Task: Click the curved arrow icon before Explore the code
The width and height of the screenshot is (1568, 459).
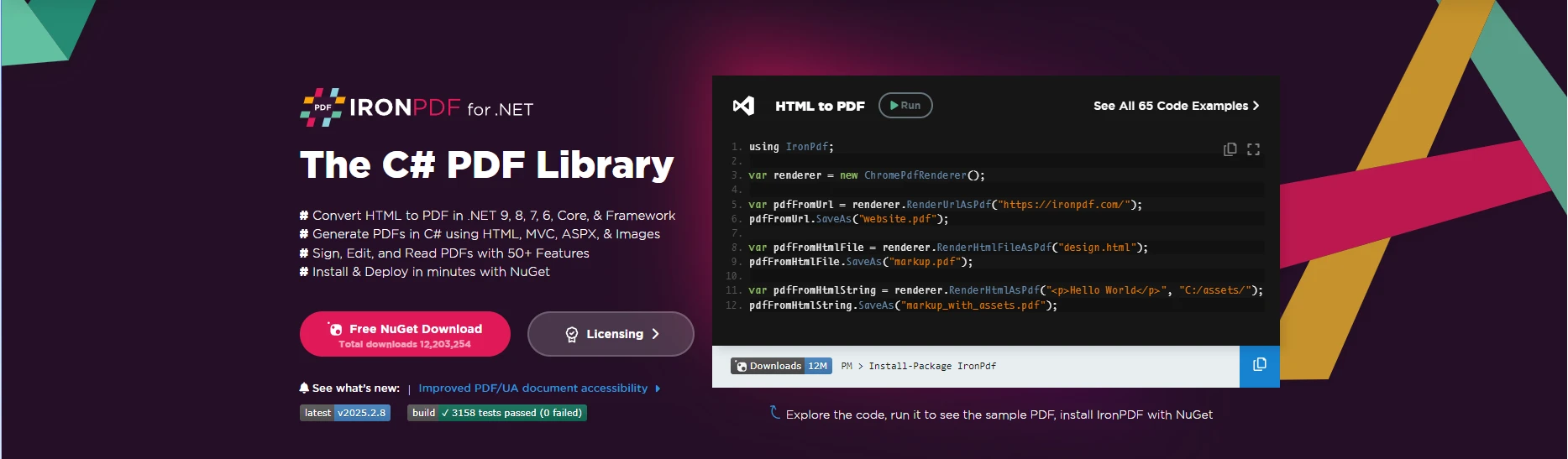Action: (x=774, y=412)
